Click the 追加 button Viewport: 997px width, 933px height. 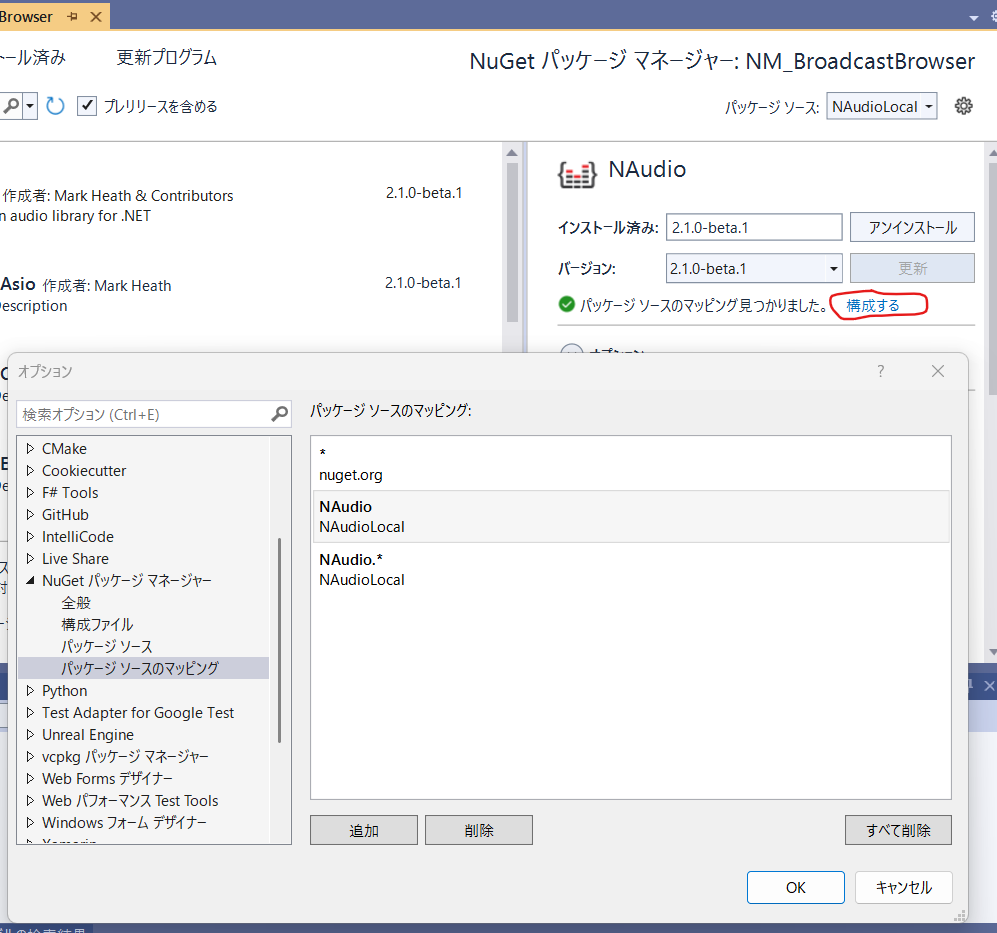[364, 831]
